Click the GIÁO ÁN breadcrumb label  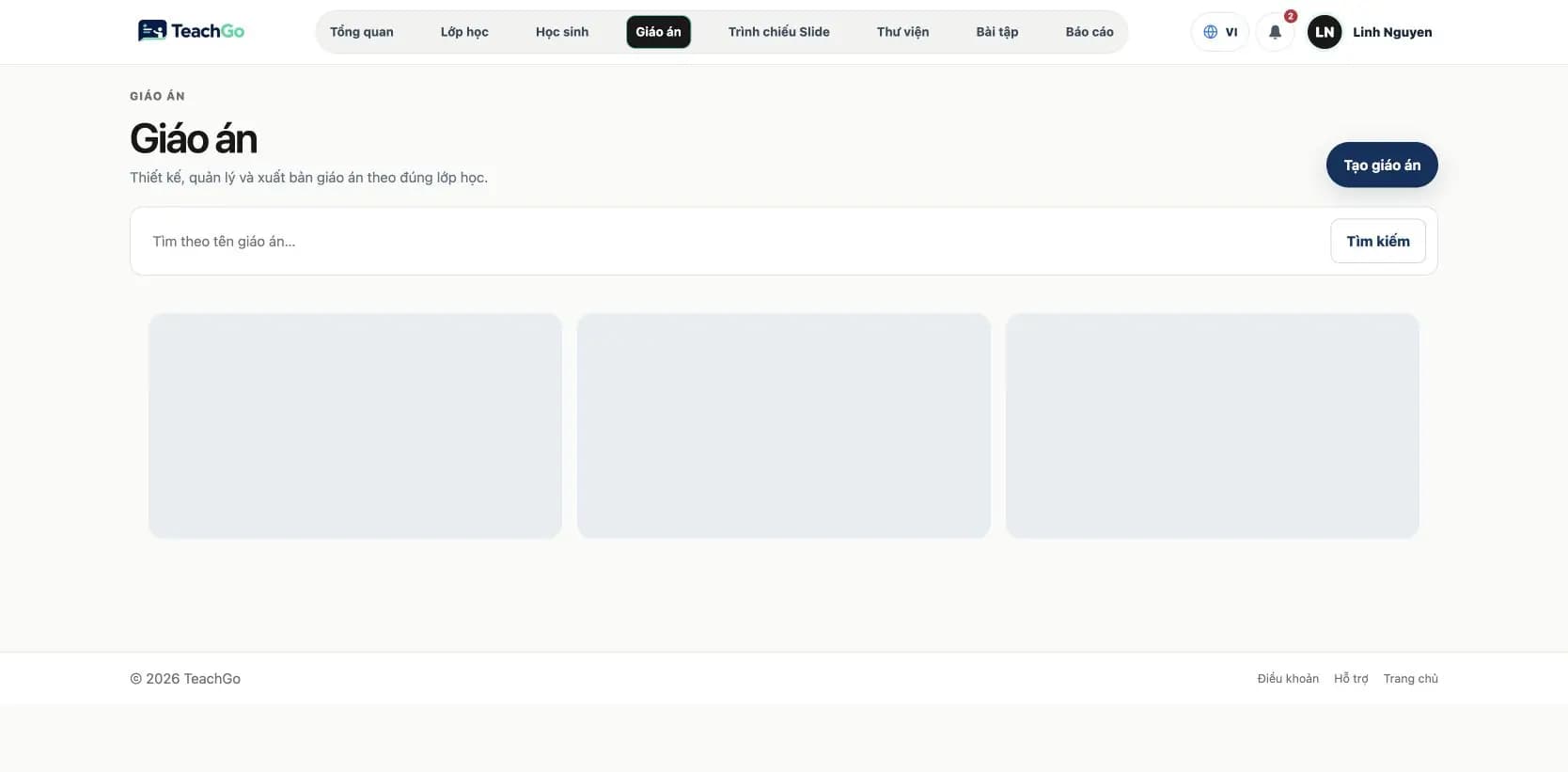tap(157, 96)
